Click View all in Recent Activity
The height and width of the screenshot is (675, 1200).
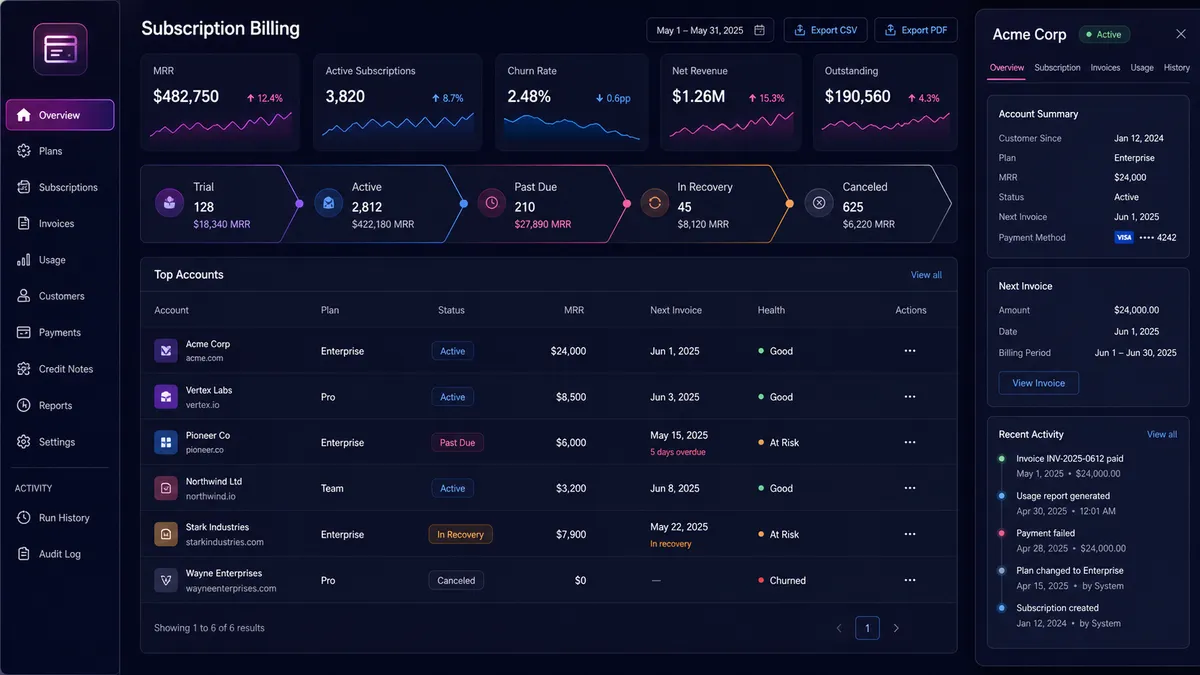(1162, 434)
